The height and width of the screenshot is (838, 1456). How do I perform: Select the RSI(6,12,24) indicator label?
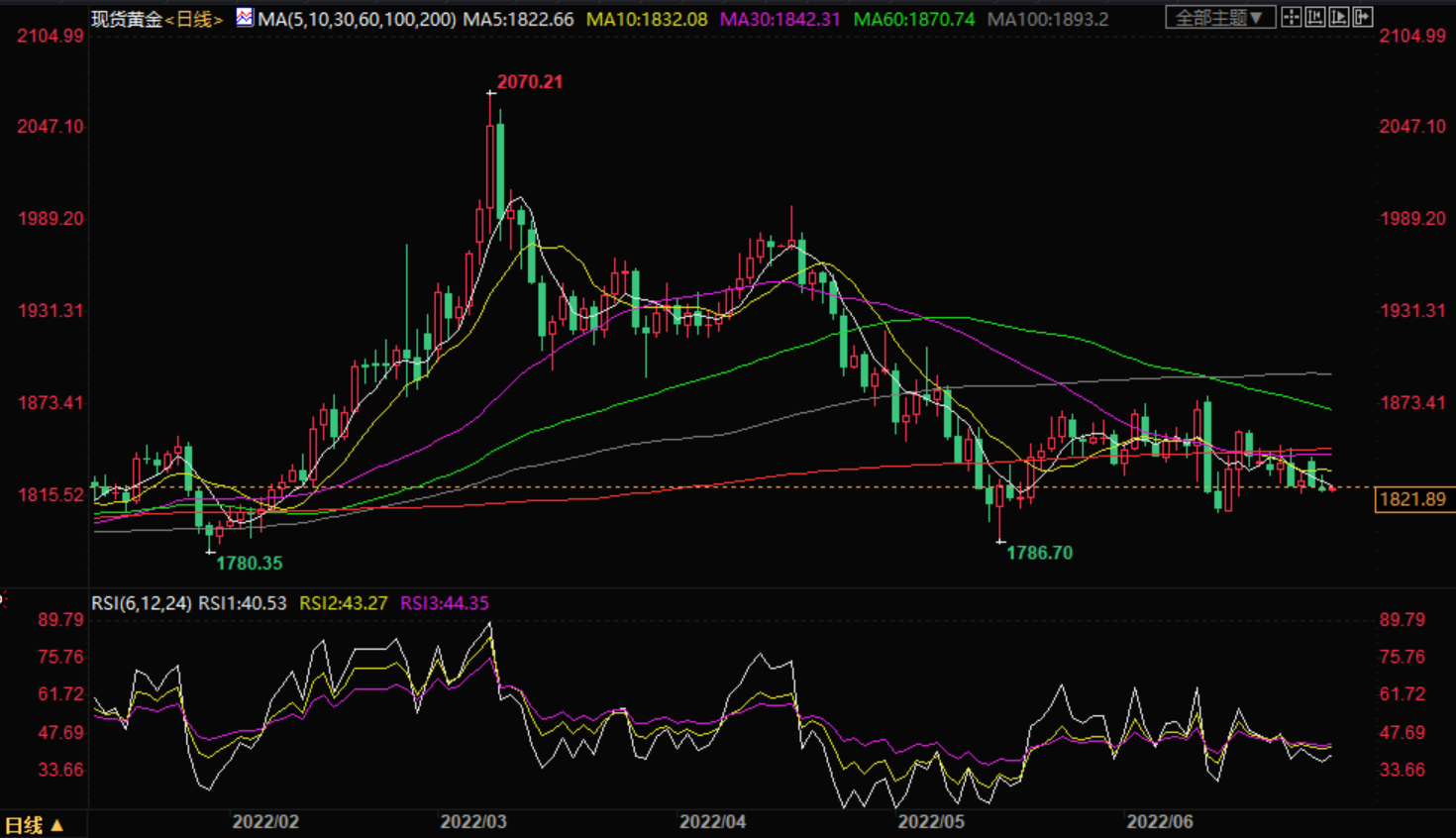tap(142, 602)
